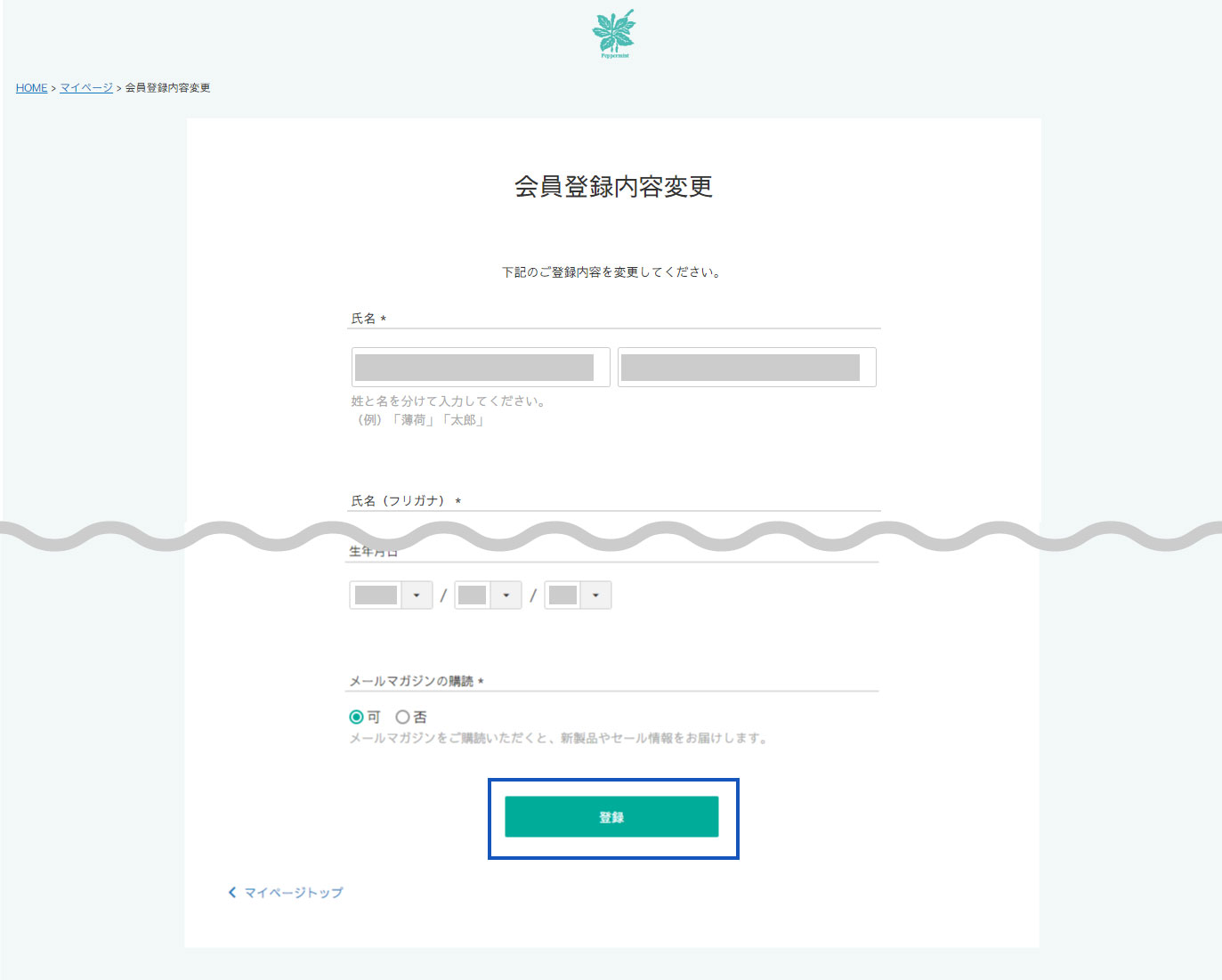Click the birth day value box
1222x980 pixels.
pos(562,595)
